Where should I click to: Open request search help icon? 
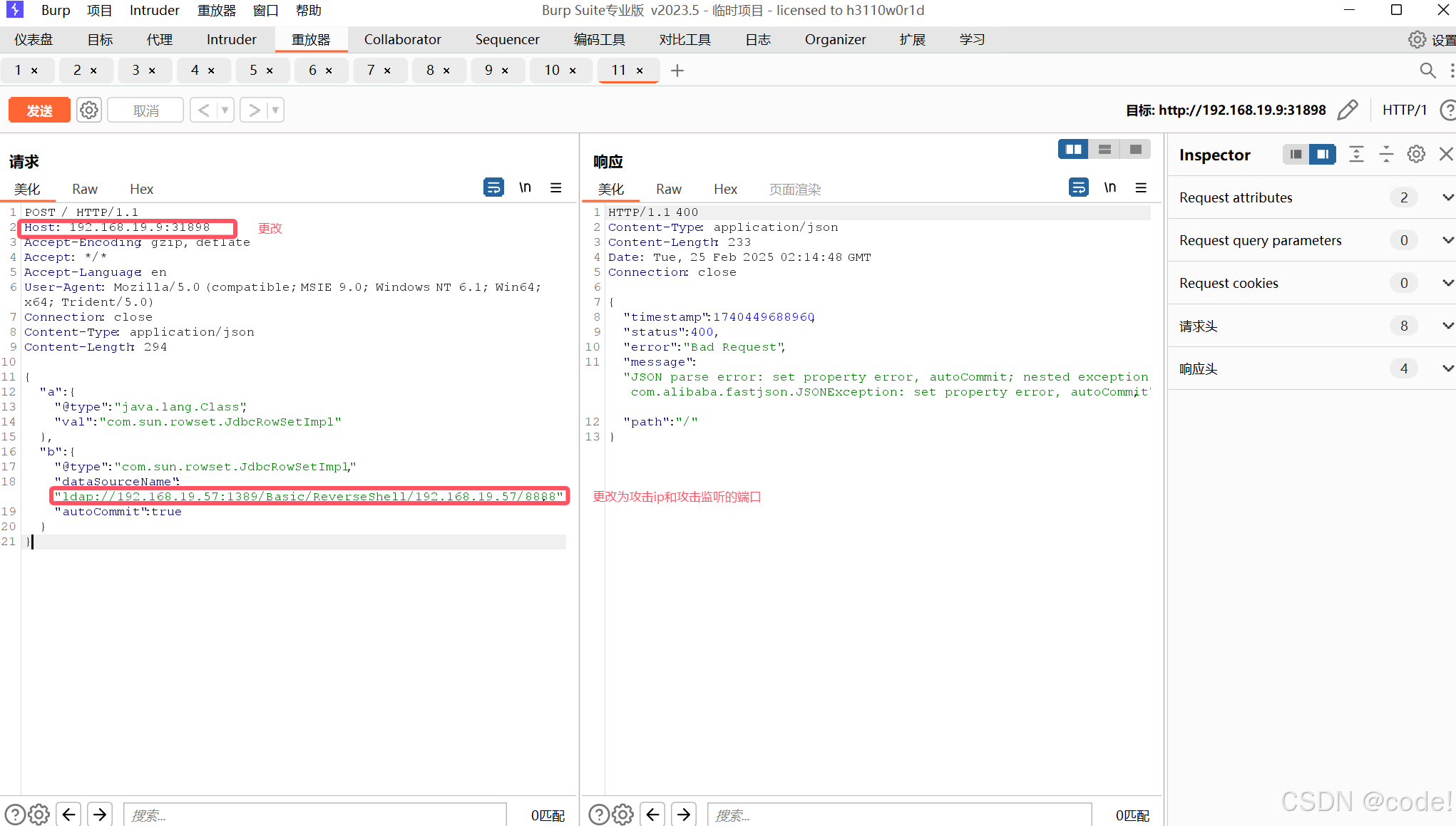pos(15,814)
